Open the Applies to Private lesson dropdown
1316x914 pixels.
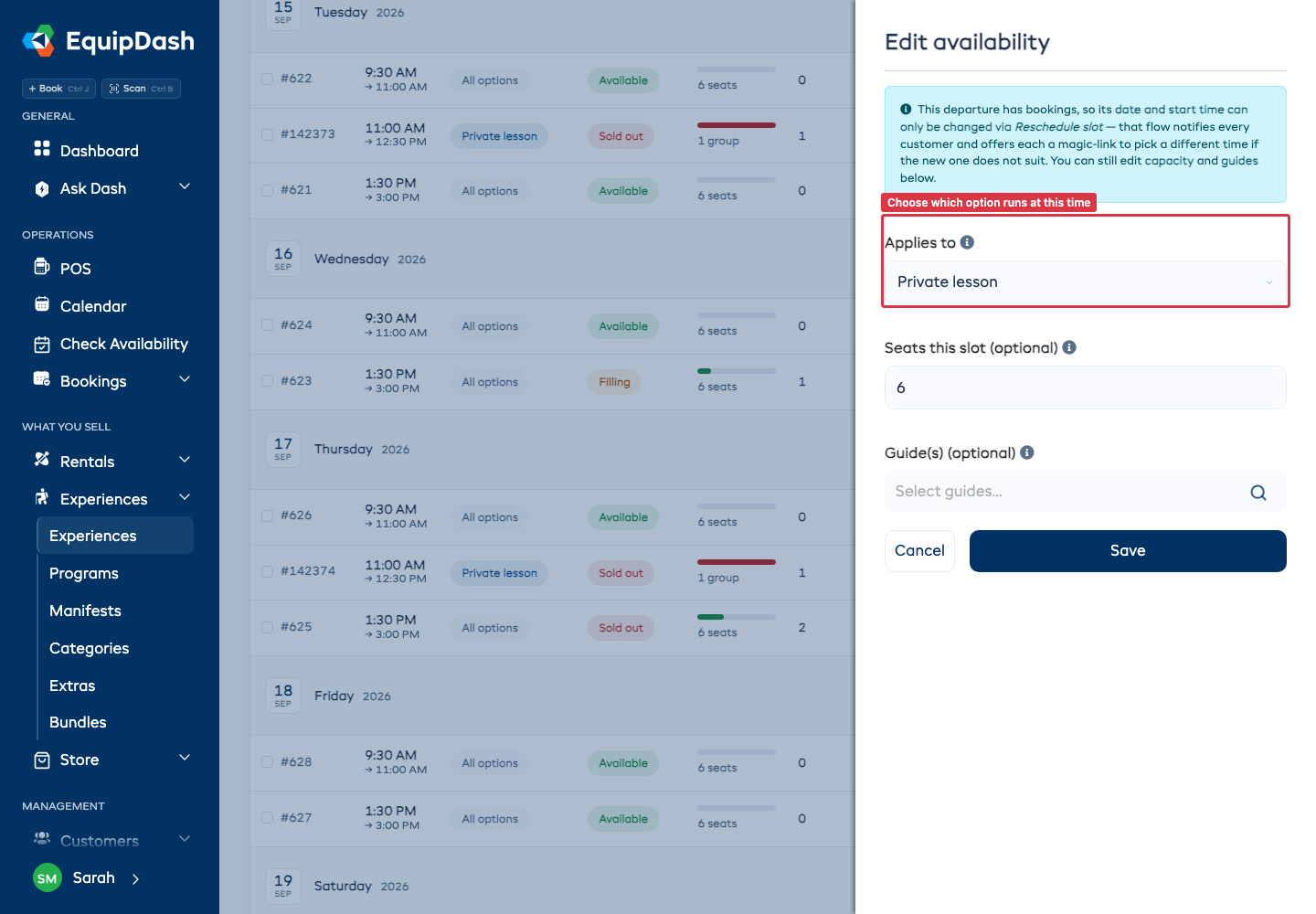tap(1085, 282)
